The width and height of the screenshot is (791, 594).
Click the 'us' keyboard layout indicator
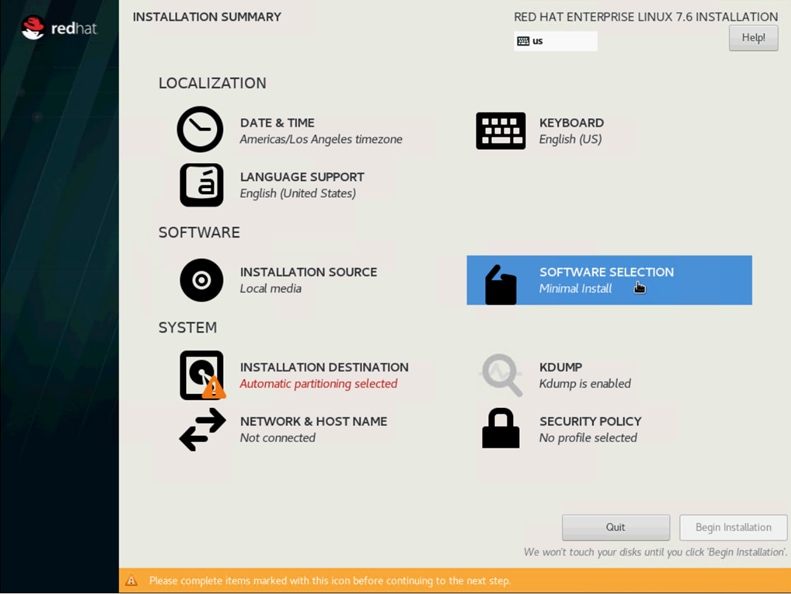(555, 41)
